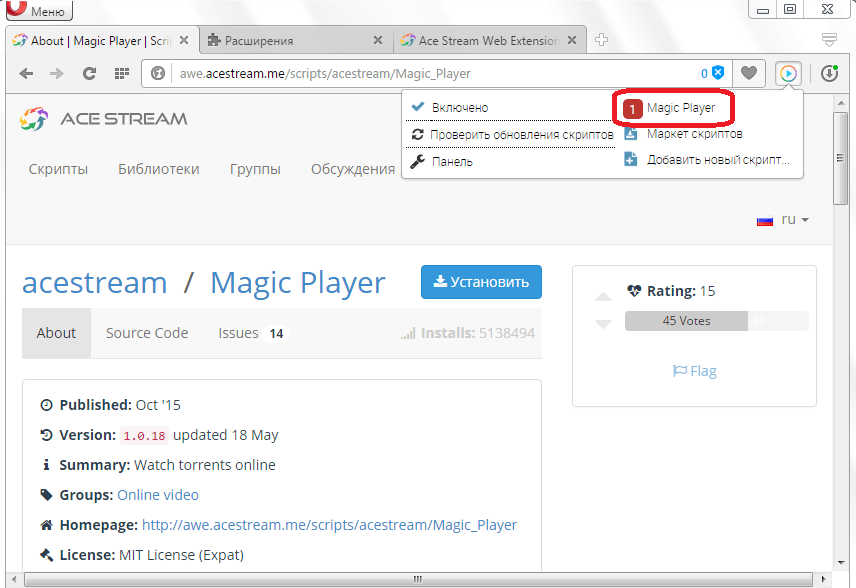The height and width of the screenshot is (588, 856).
Task: Open the Homepage URL link
Action: point(329,525)
